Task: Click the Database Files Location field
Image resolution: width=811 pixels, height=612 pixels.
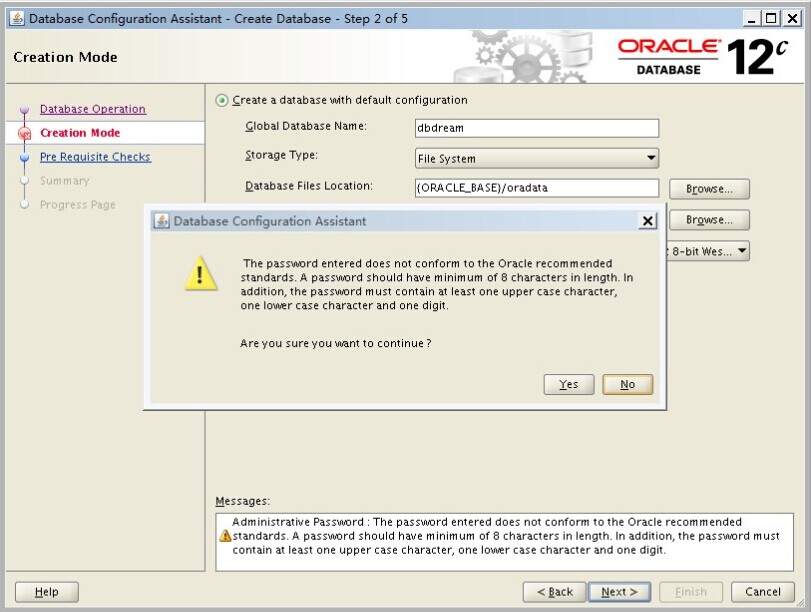Action: [536, 188]
